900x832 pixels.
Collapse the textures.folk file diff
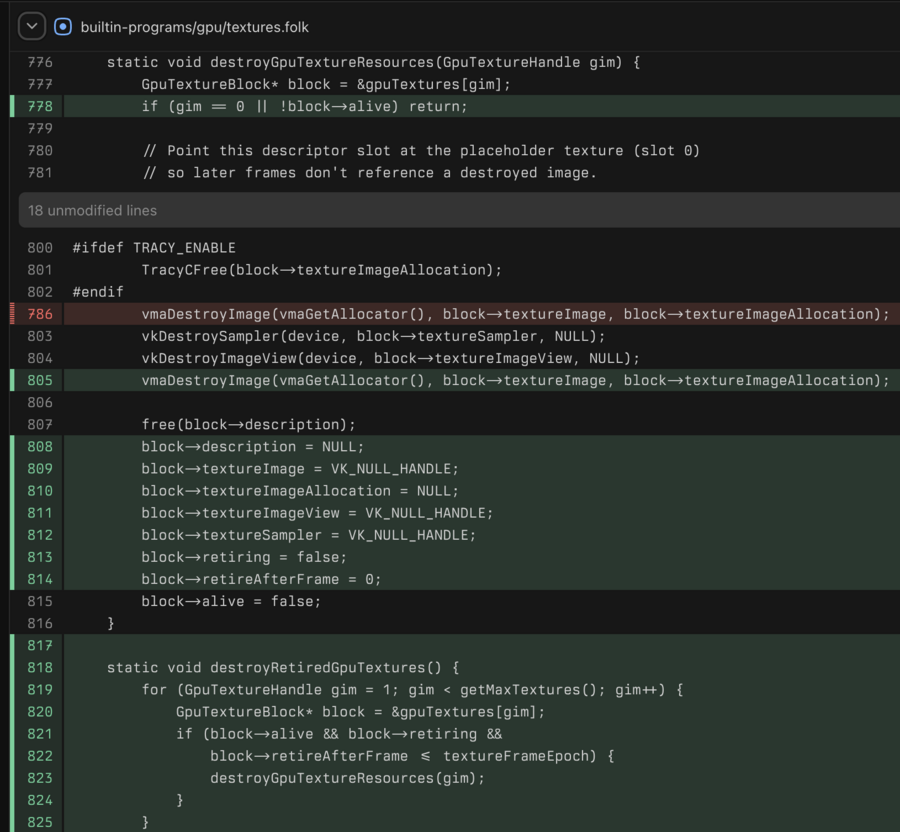[x=32, y=26]
